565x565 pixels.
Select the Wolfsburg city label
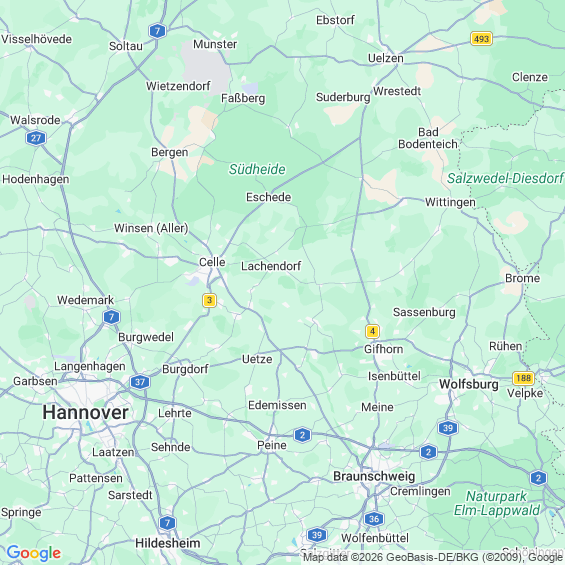pos(469,384)
